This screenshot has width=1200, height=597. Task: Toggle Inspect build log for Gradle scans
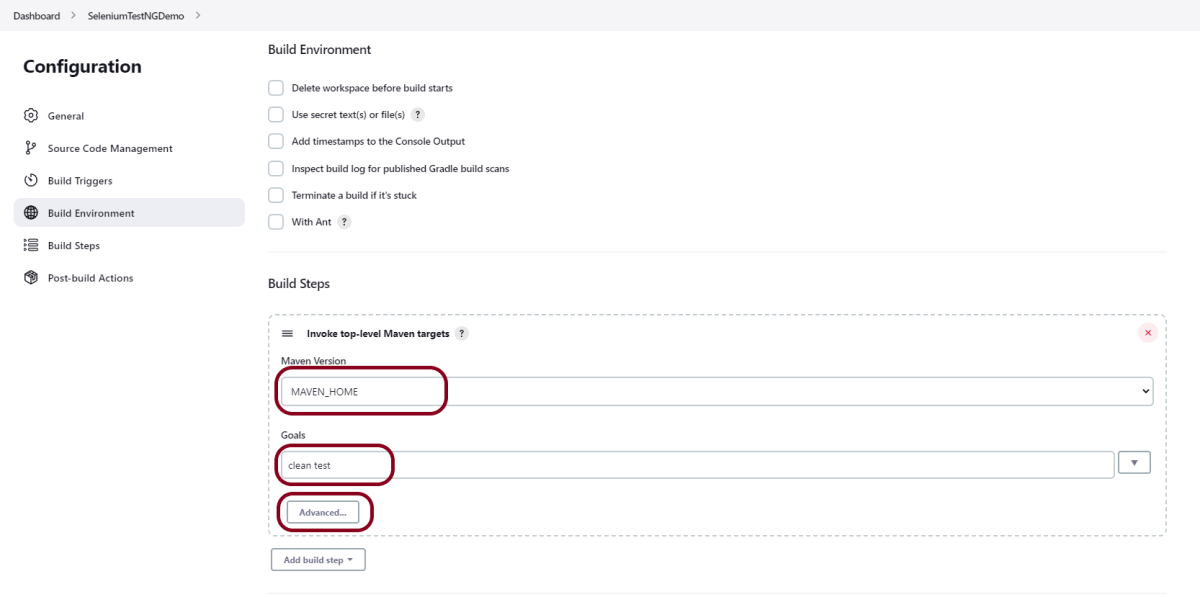276,169
